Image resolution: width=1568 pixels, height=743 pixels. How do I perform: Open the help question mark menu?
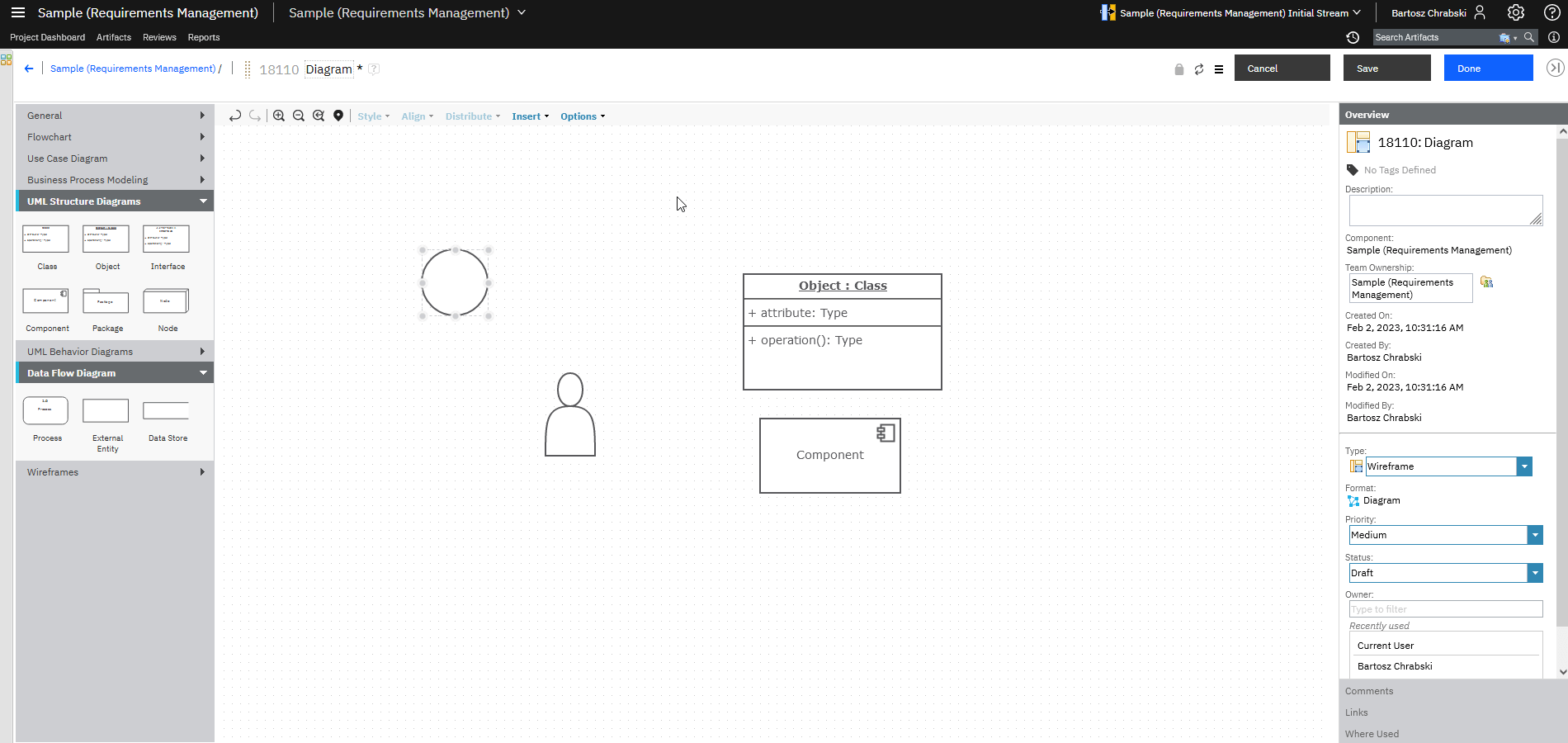[x=1552, y=12]
